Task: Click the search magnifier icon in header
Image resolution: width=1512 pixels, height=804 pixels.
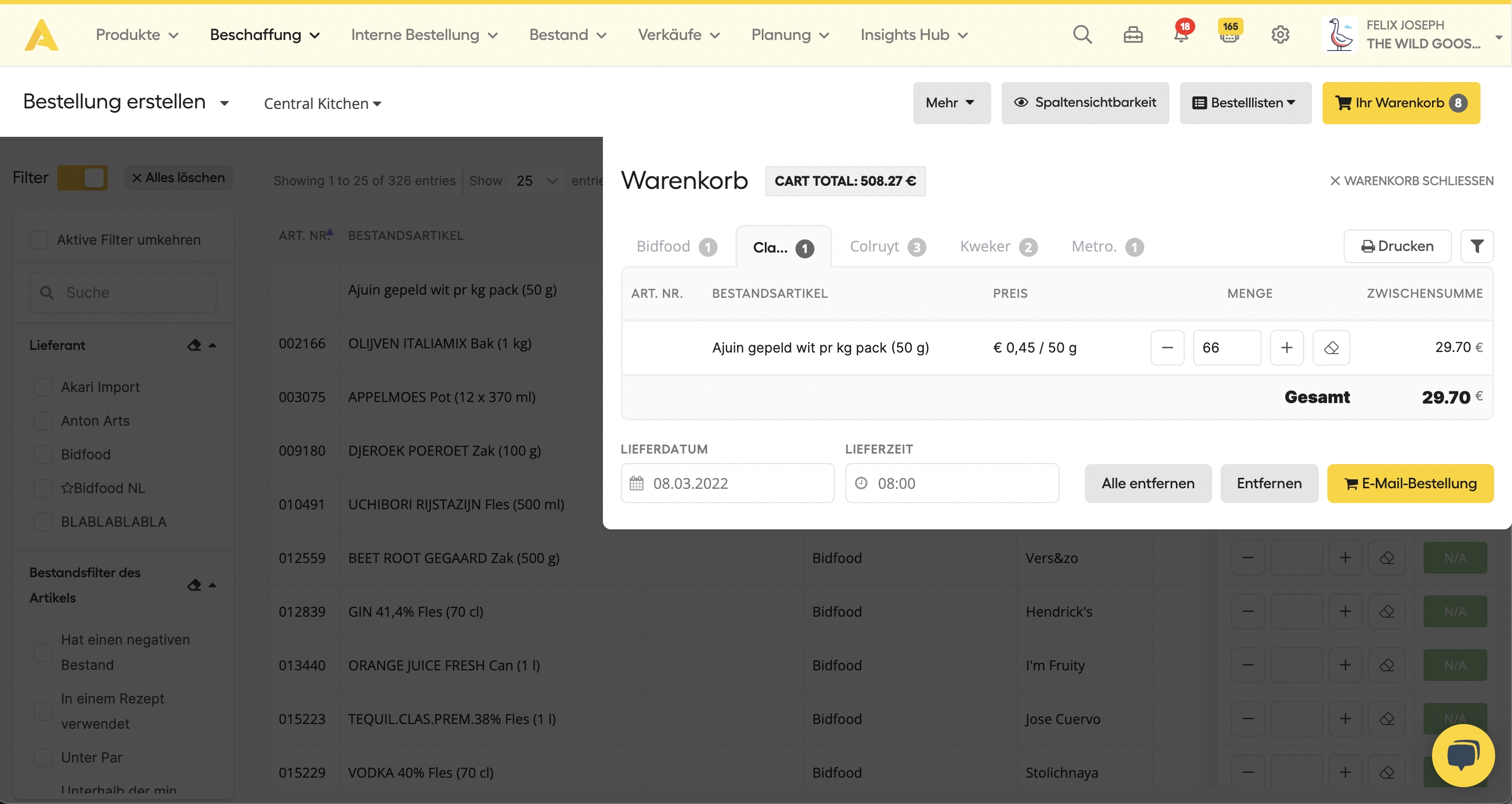Action: click(1082, 35)
